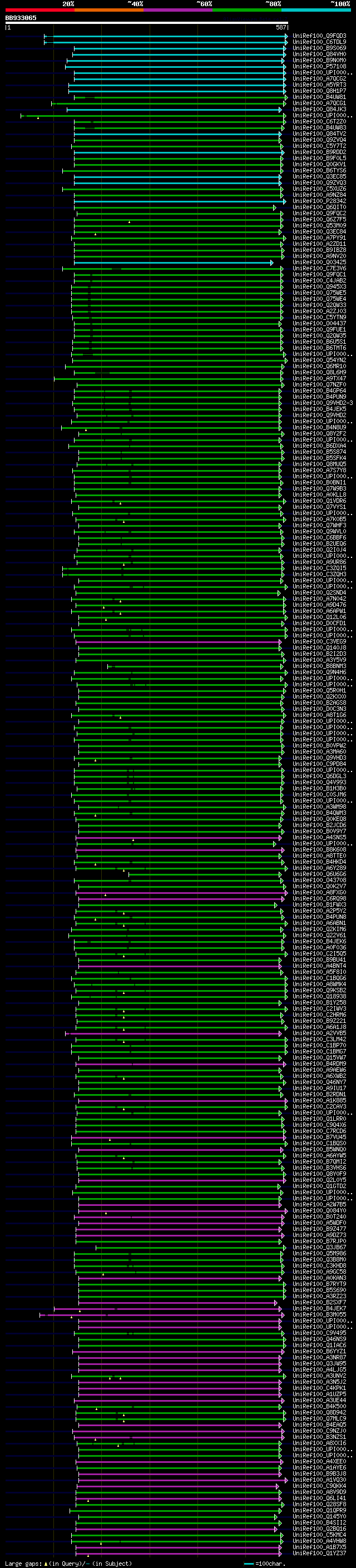Select the UniRef100_Q3EC84 label
The image size is (356, 1568).
coord(319,231)
